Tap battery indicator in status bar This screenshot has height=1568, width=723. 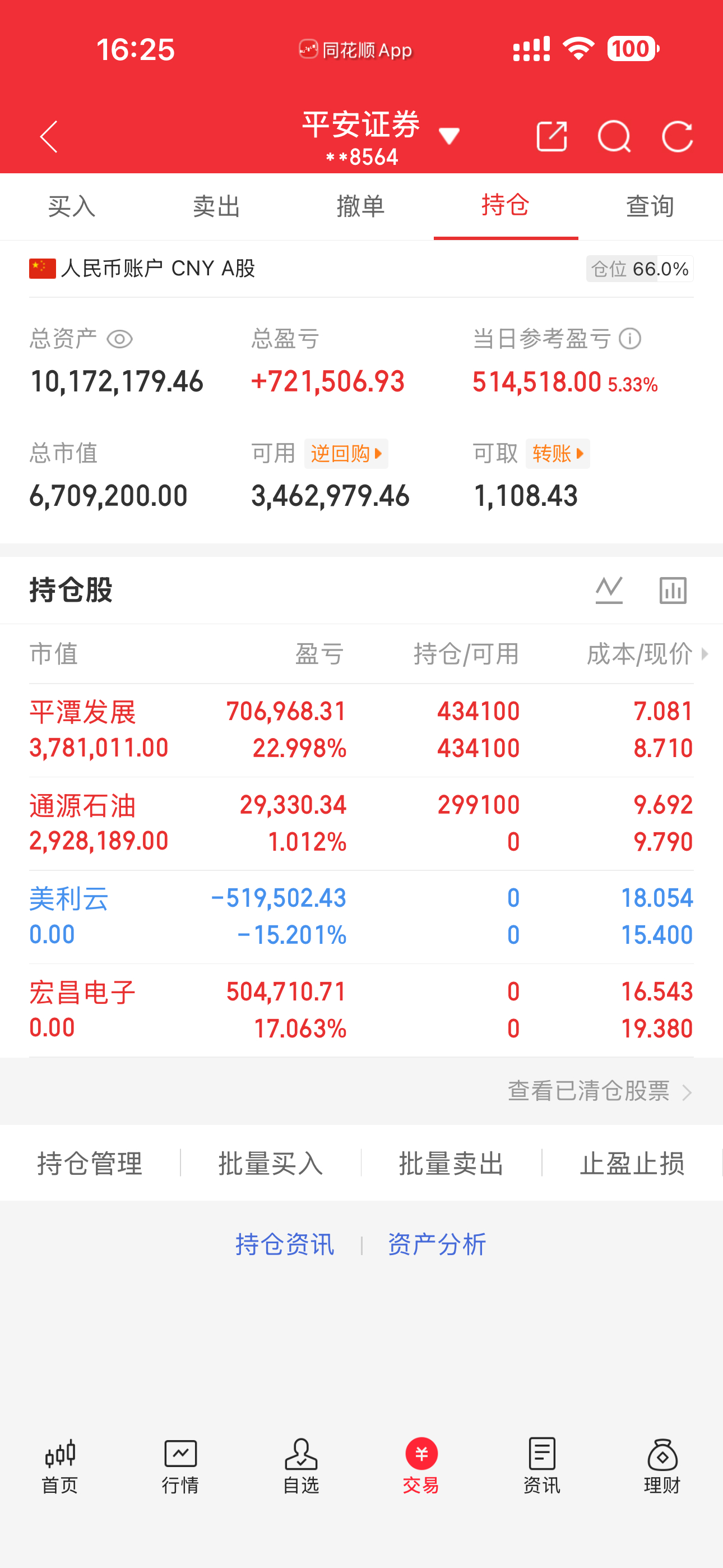pos(633,49)
